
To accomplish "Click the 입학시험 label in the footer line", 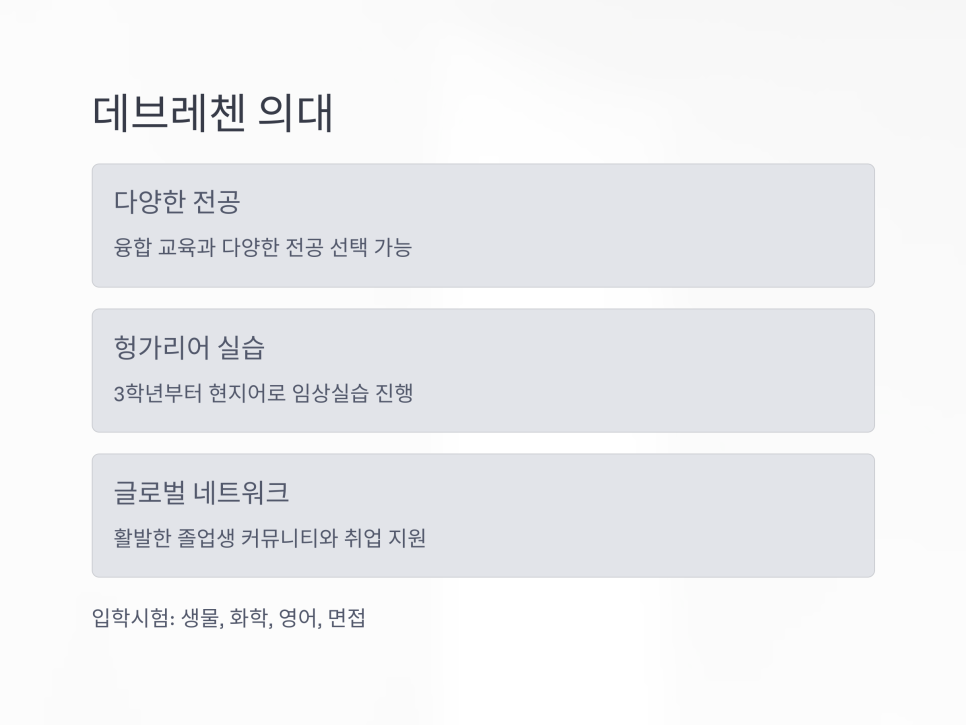I will point(132,618).
